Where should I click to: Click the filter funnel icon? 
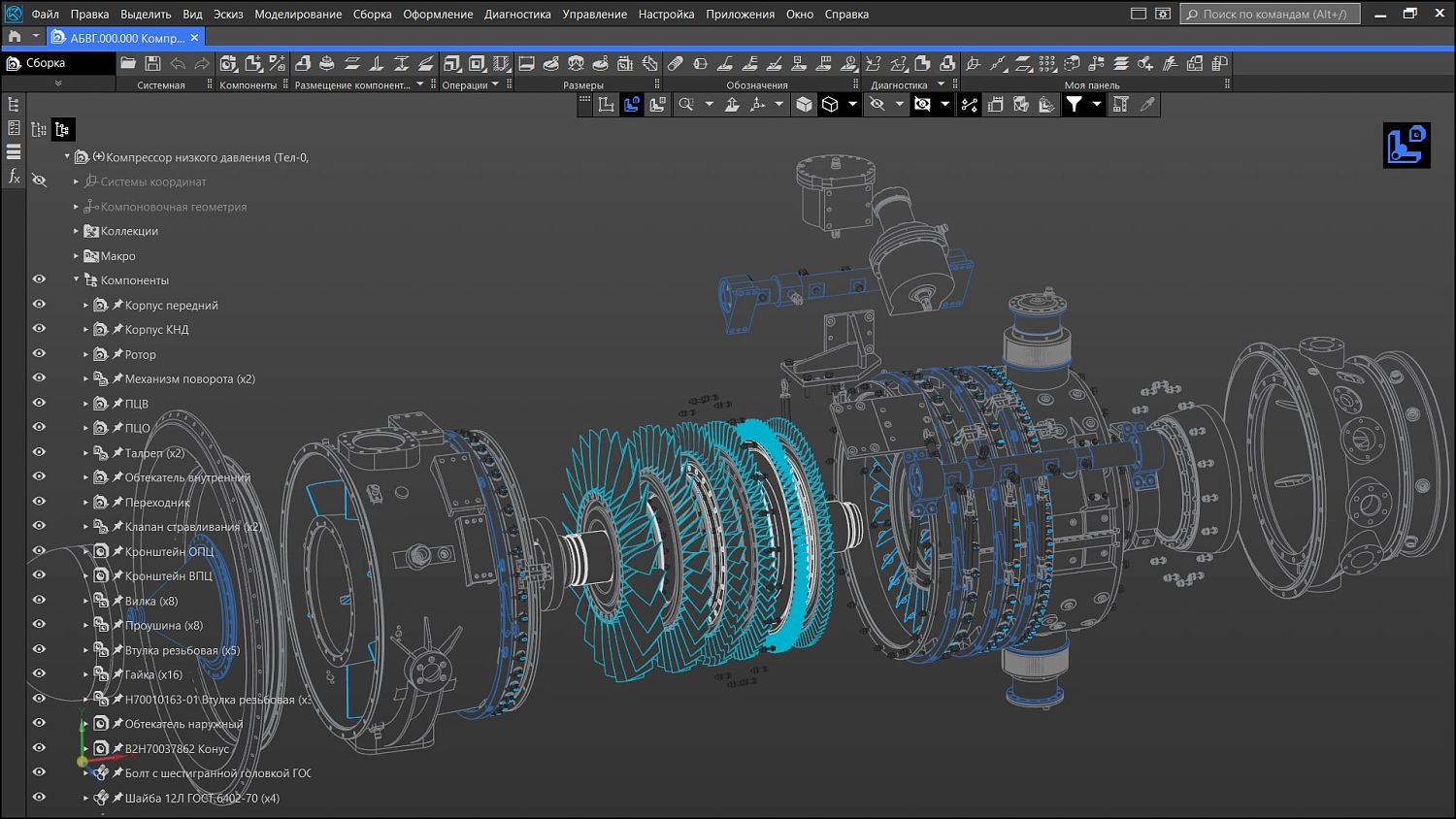click(x=1074, y=105)
